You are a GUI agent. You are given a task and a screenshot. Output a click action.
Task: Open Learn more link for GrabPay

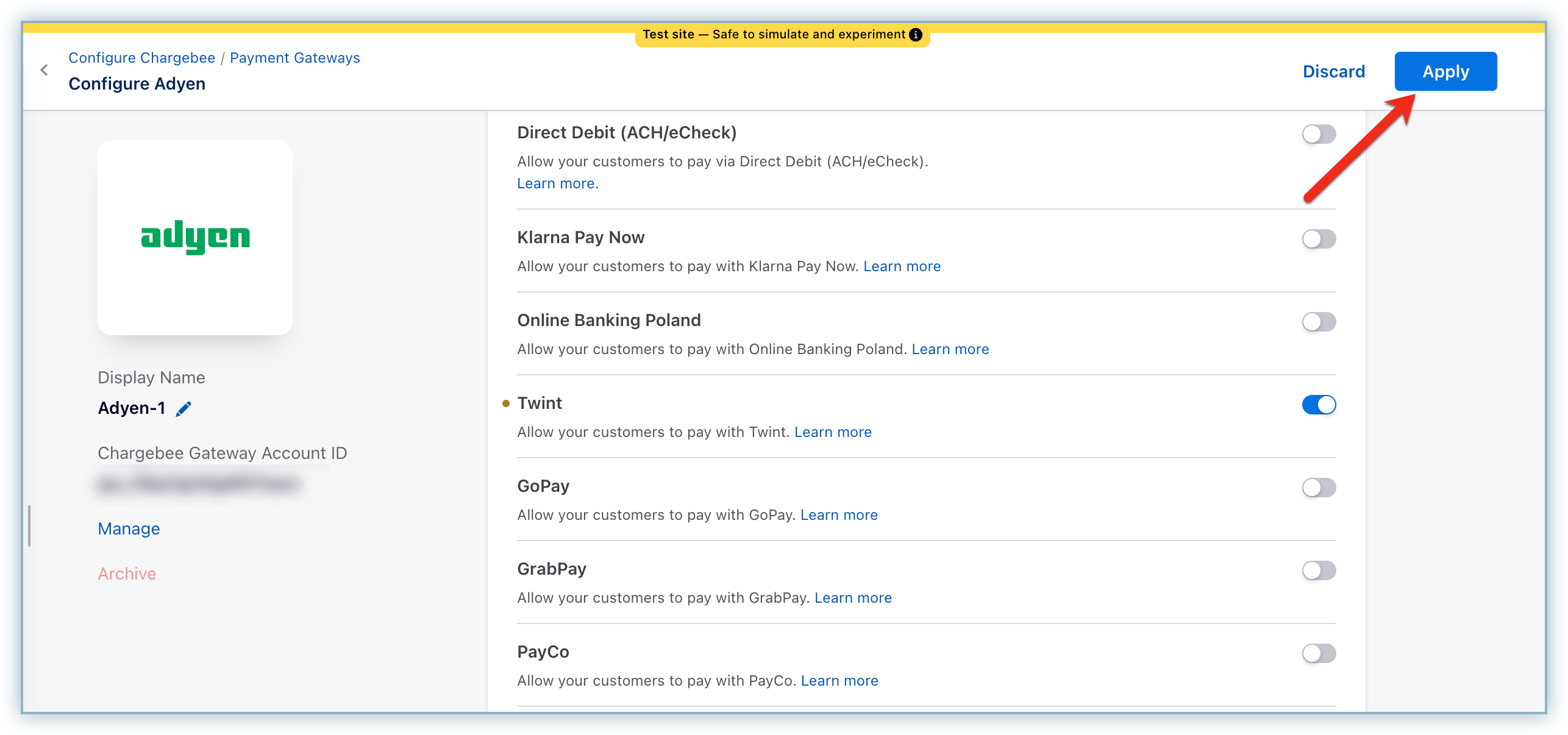(x=853, y=598)
